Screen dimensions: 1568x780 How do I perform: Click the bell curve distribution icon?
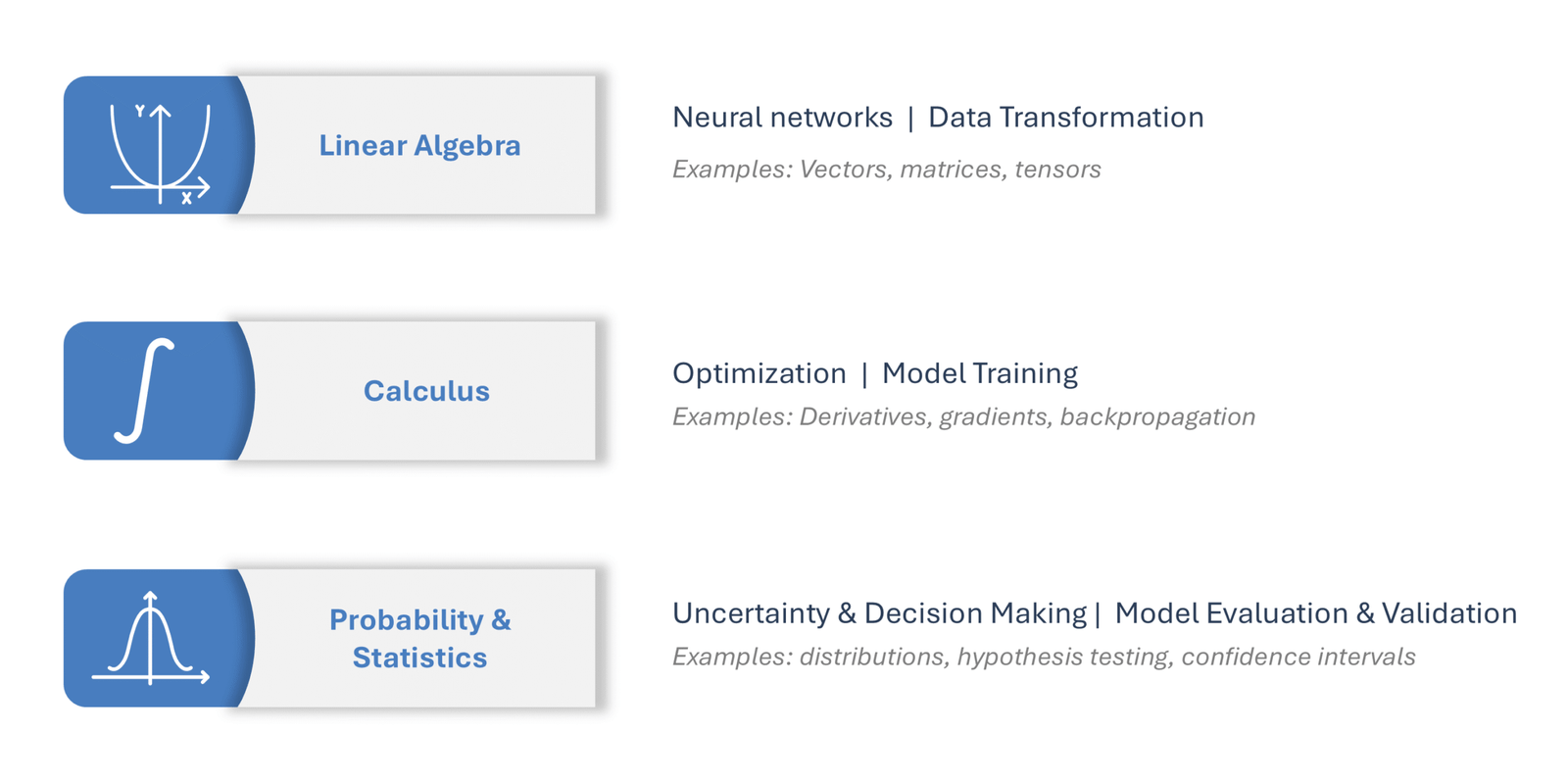point(150,638)
